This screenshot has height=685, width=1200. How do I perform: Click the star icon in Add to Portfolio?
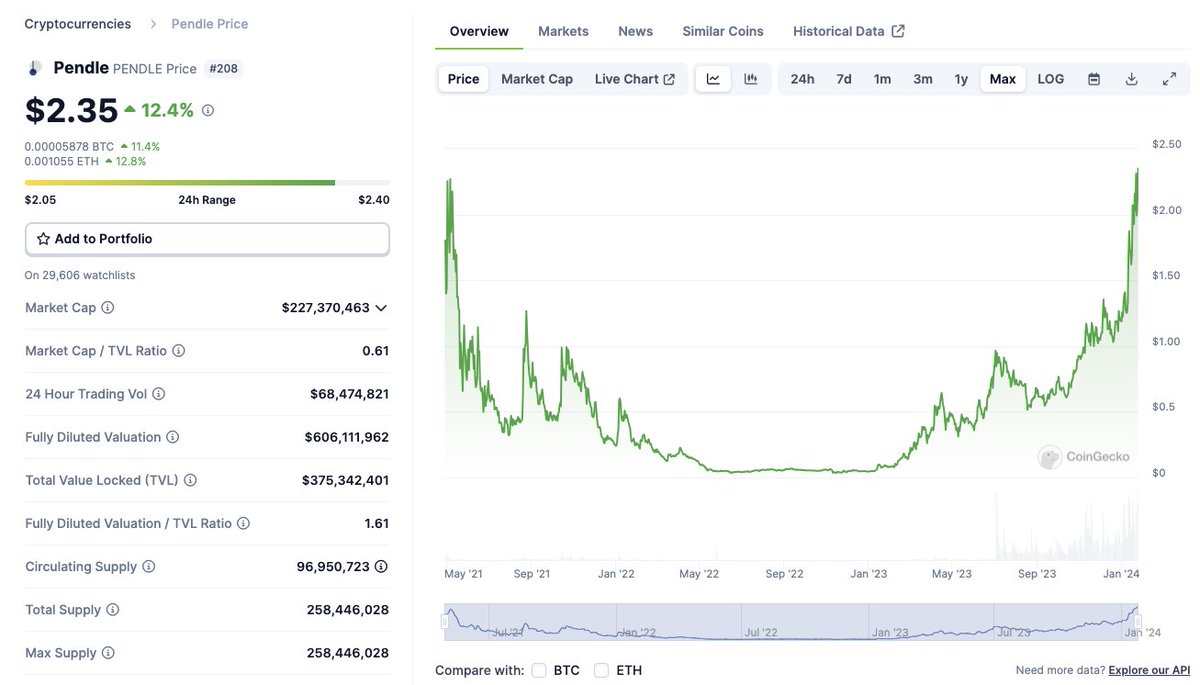[43, 239]
